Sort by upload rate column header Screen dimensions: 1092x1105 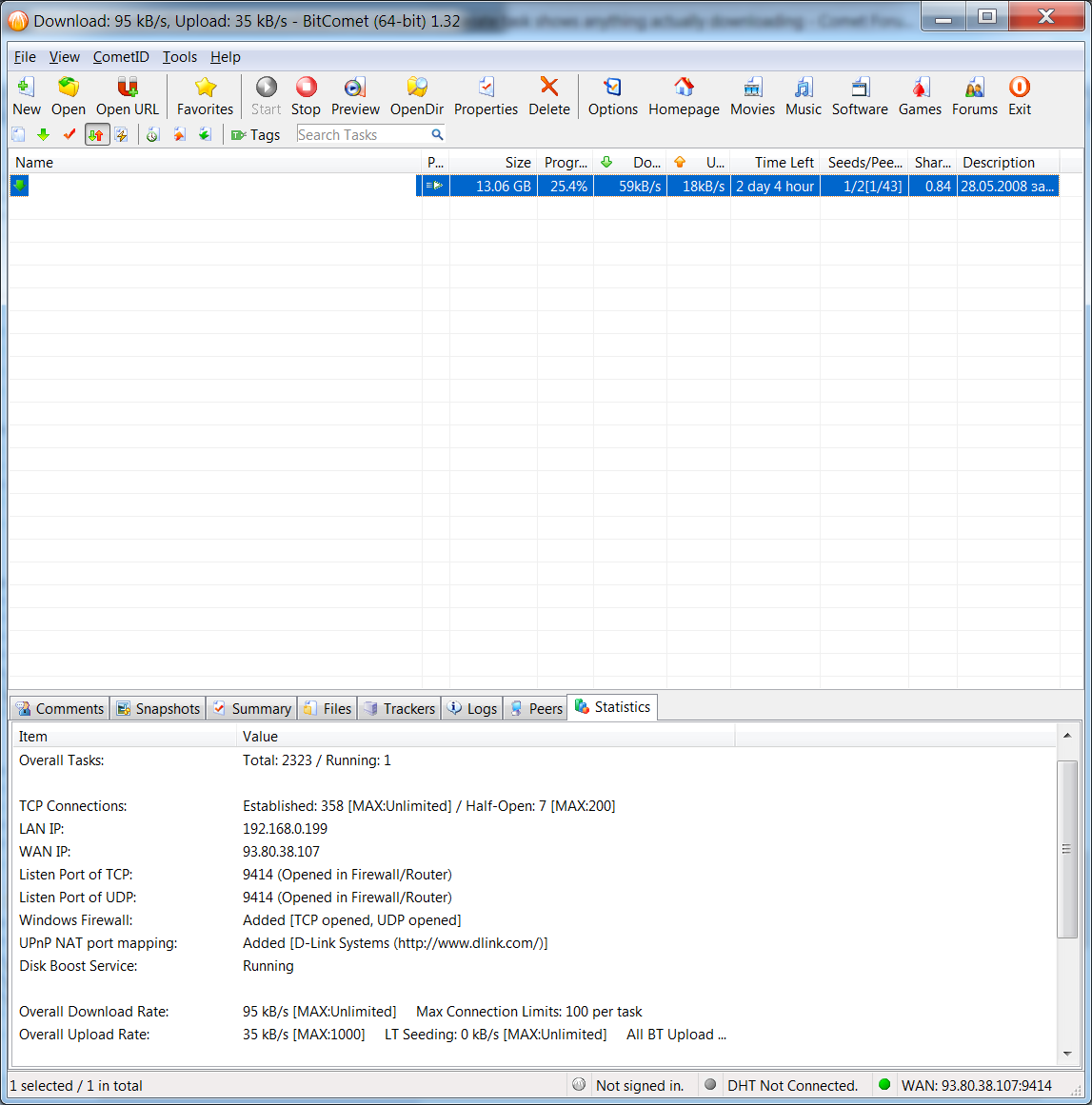(x=699, y=163)
